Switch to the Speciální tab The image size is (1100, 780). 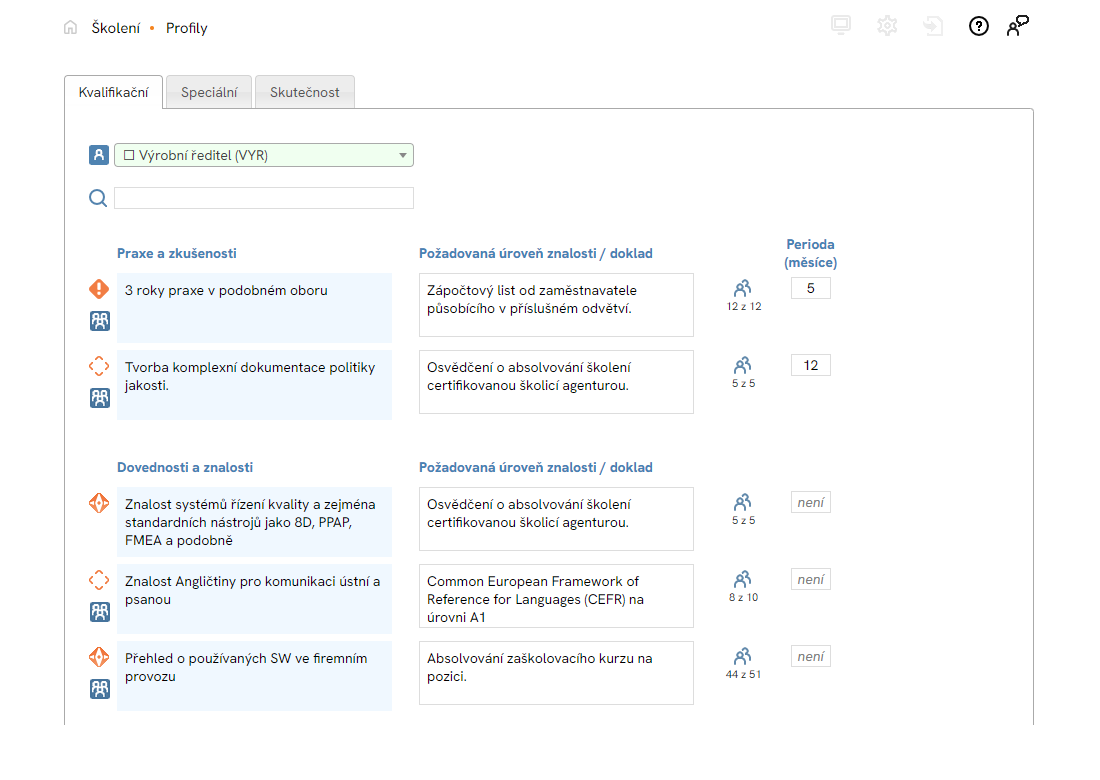[209, 92]
